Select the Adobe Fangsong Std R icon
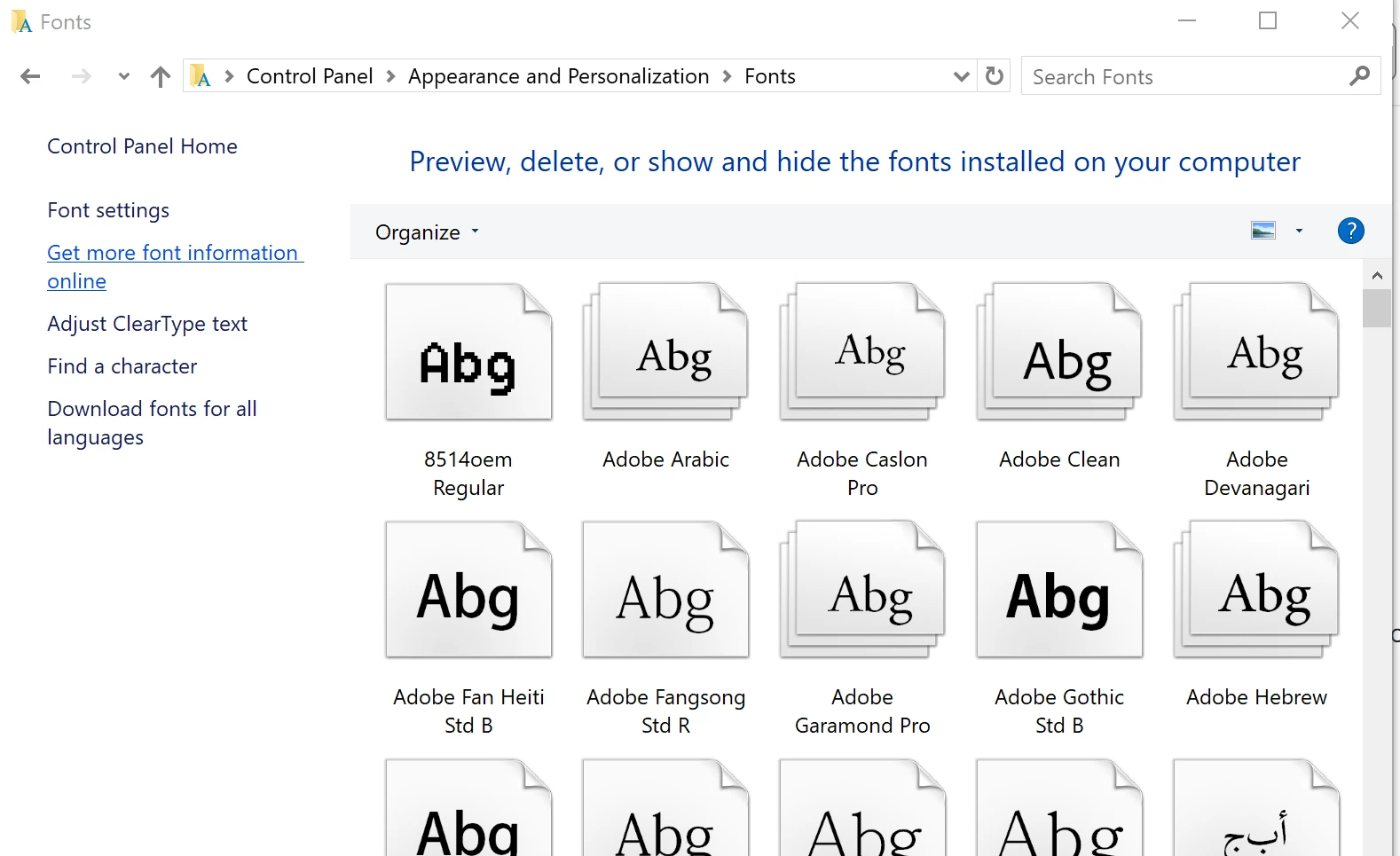Screen dimensions: 1400x856 click(665, 590)
